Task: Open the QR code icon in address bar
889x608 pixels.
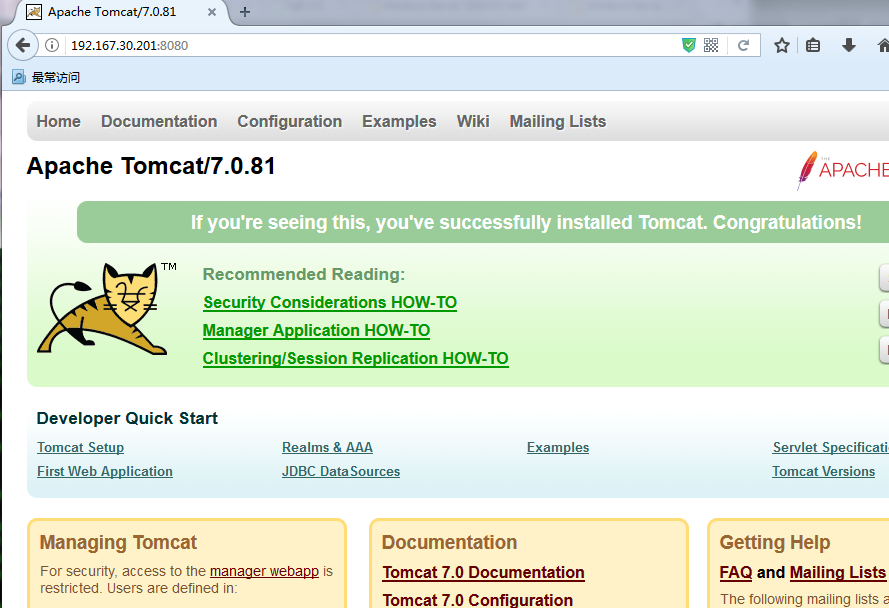Action: [711, 45]
